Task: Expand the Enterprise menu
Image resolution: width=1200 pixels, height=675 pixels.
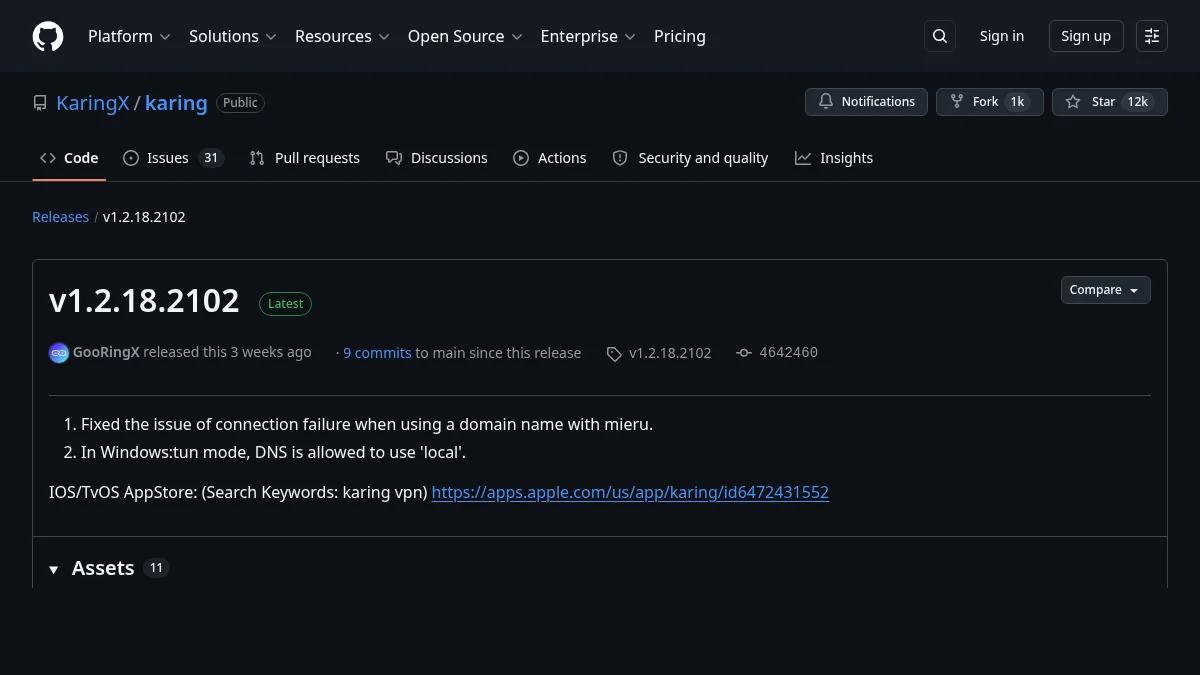Action: [x=588, y=36]
